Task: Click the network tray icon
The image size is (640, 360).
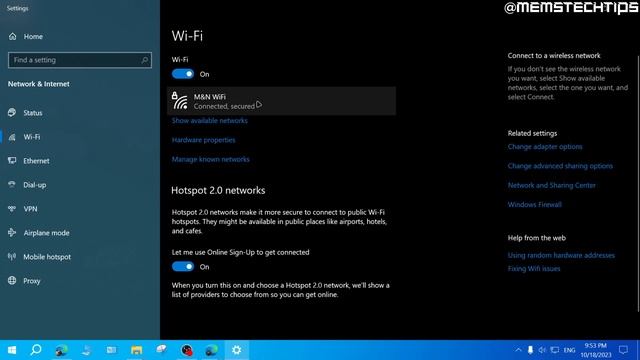Action: click(x=555, y=350)
